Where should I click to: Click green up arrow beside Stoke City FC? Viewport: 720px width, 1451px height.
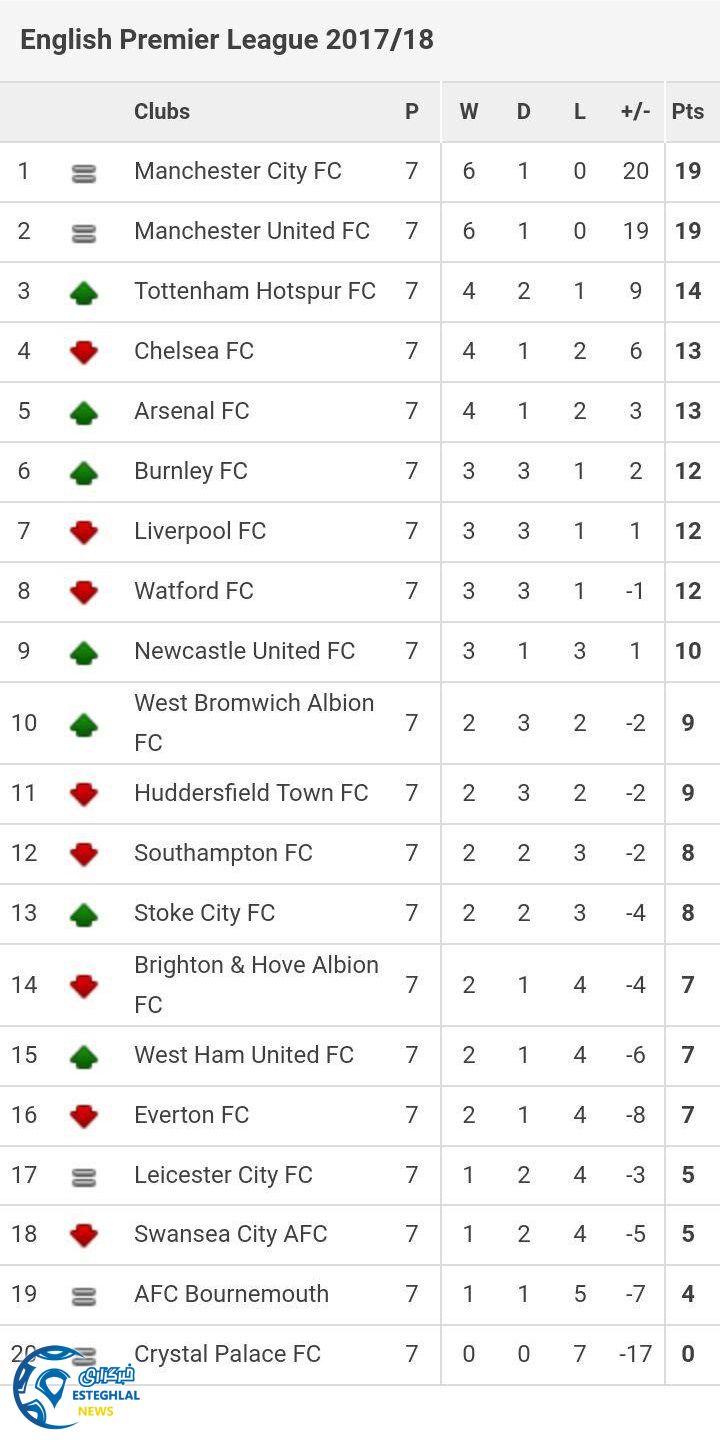(84, 914)
